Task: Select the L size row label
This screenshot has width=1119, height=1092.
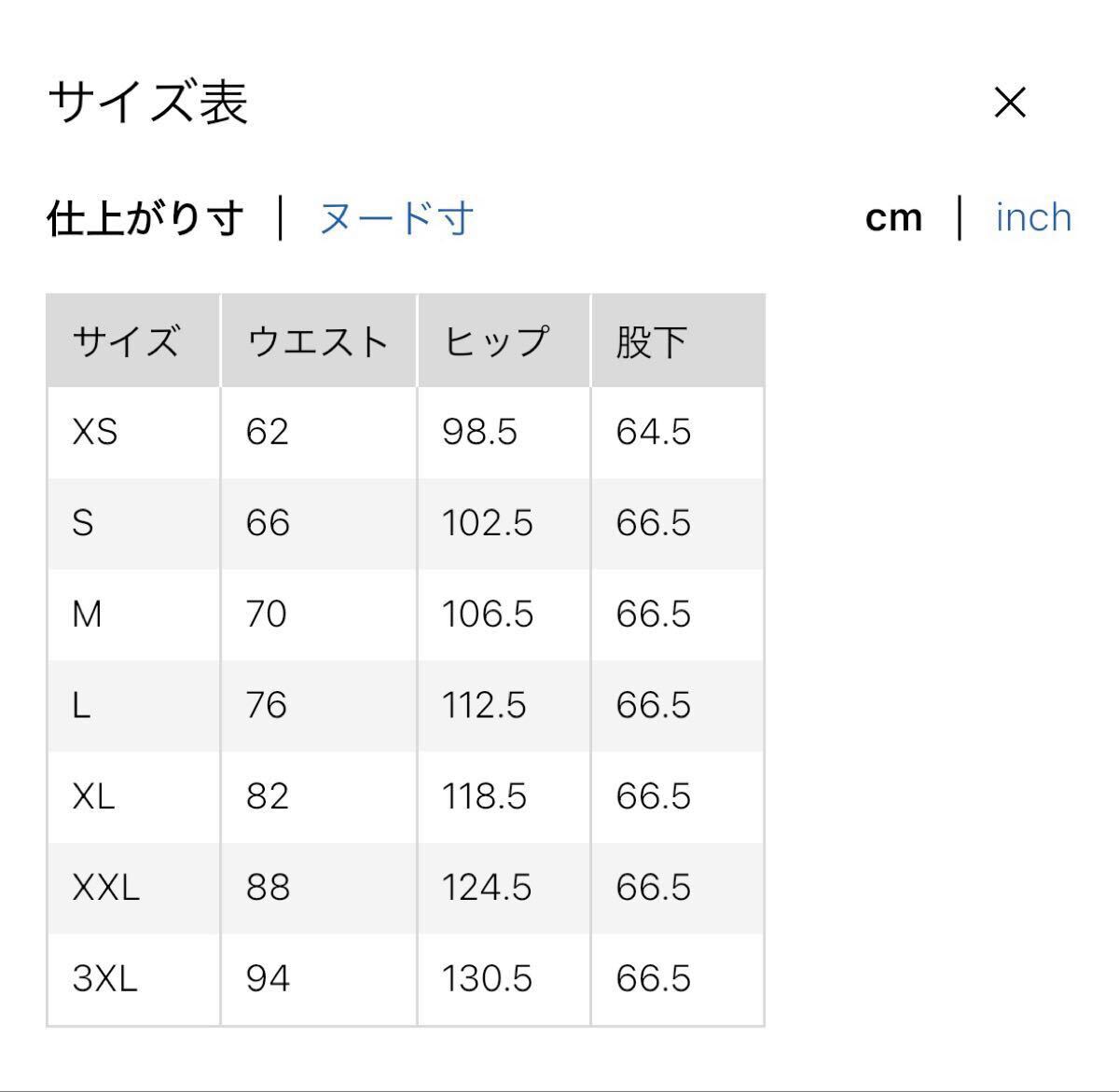Action: click(x=81, y=706)
